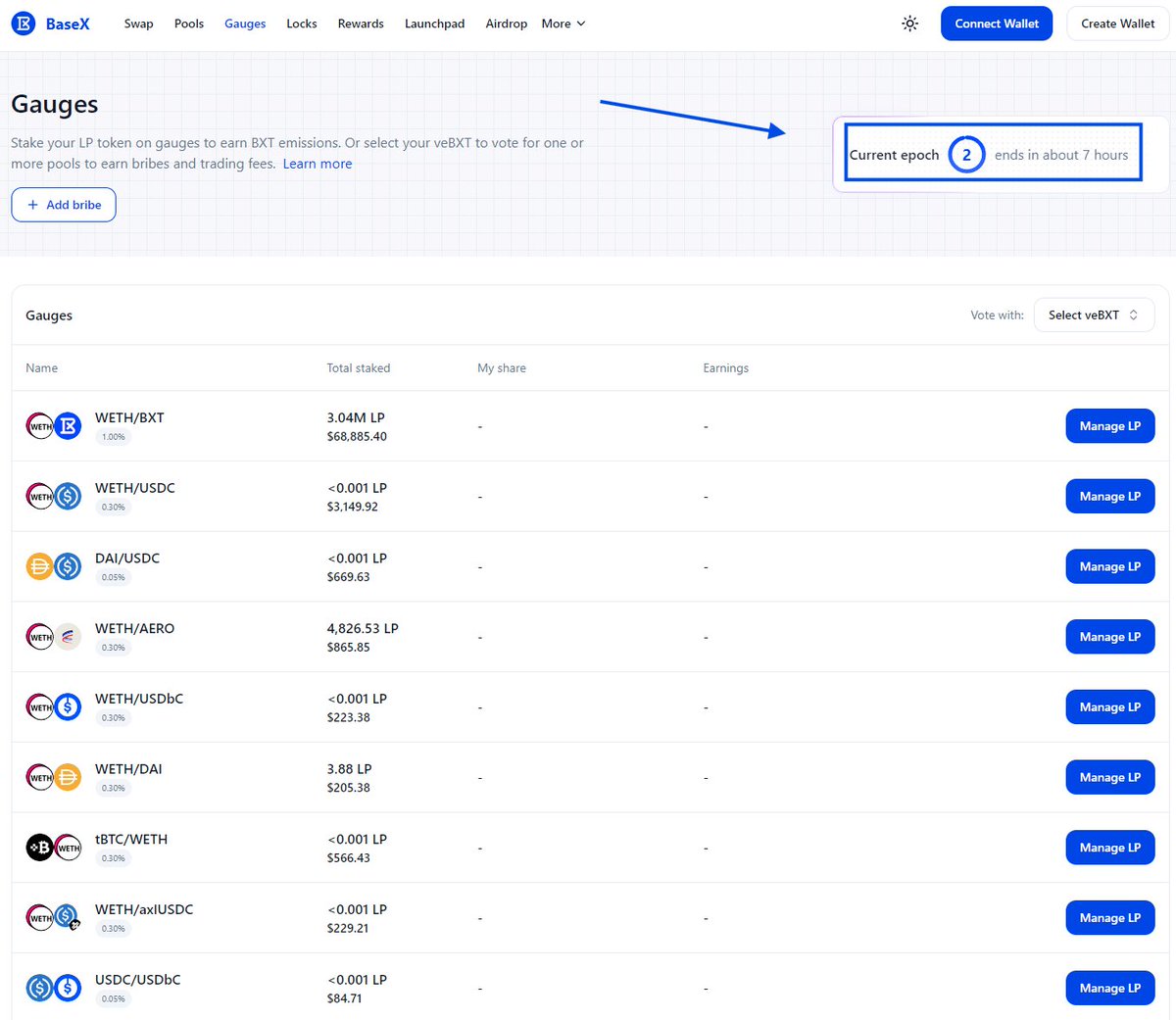Click the ends in about 7 hours text

pos(1061,155)
